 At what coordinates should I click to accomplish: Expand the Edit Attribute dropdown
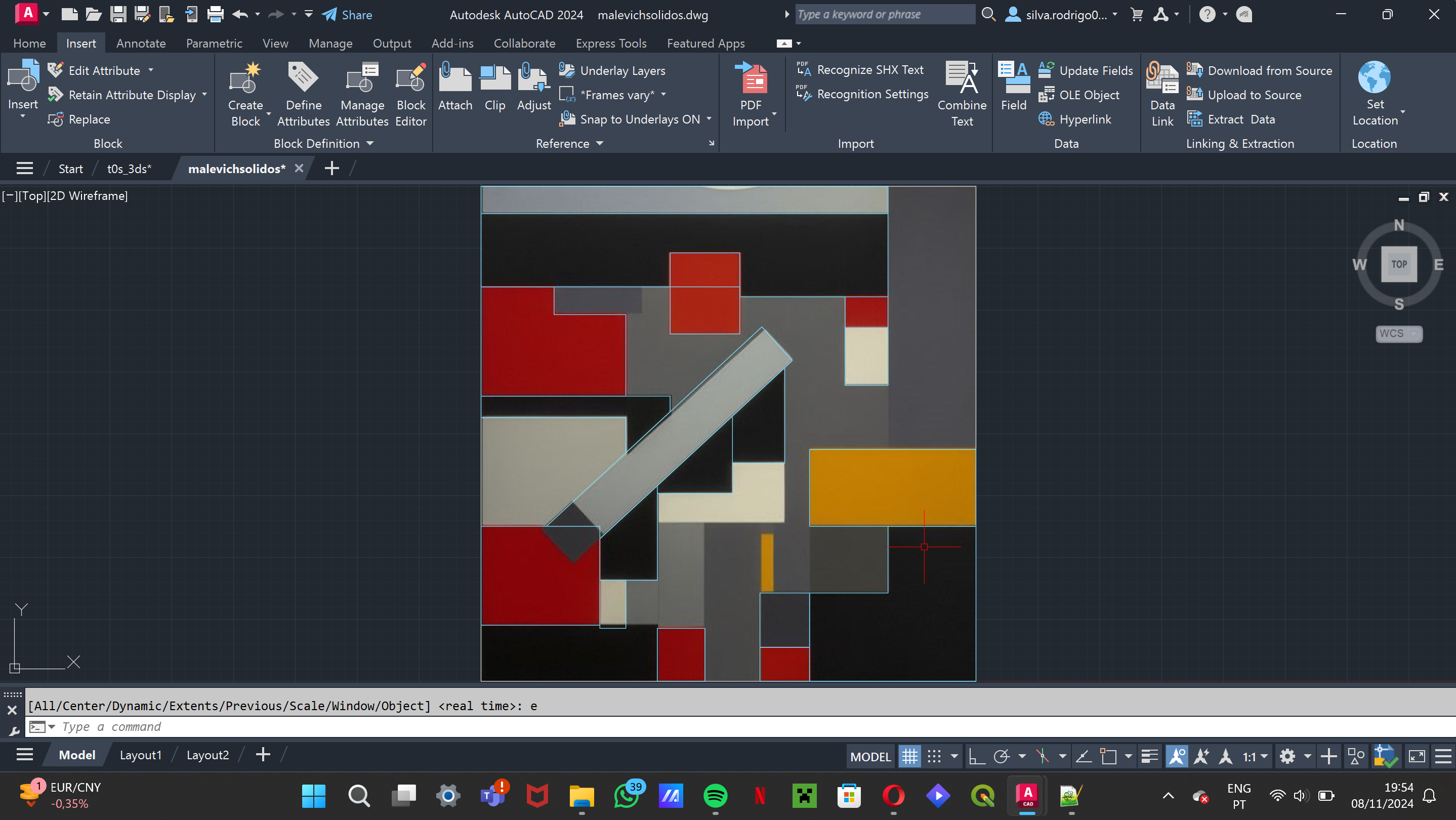click(151, 70)
